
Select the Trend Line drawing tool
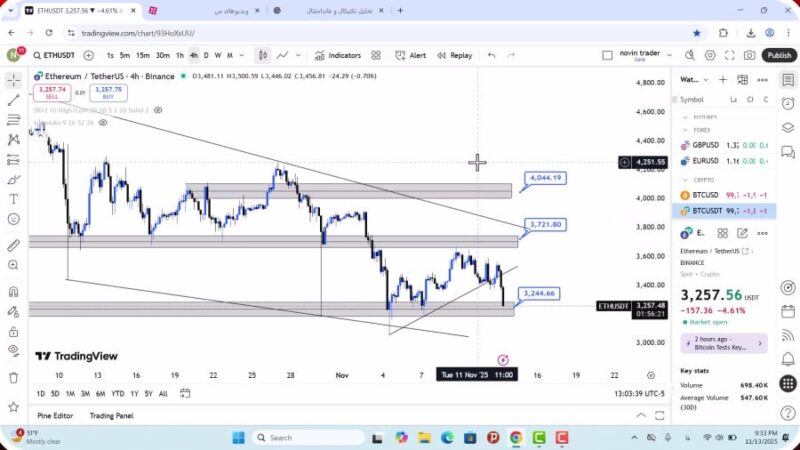pos(13,100)
